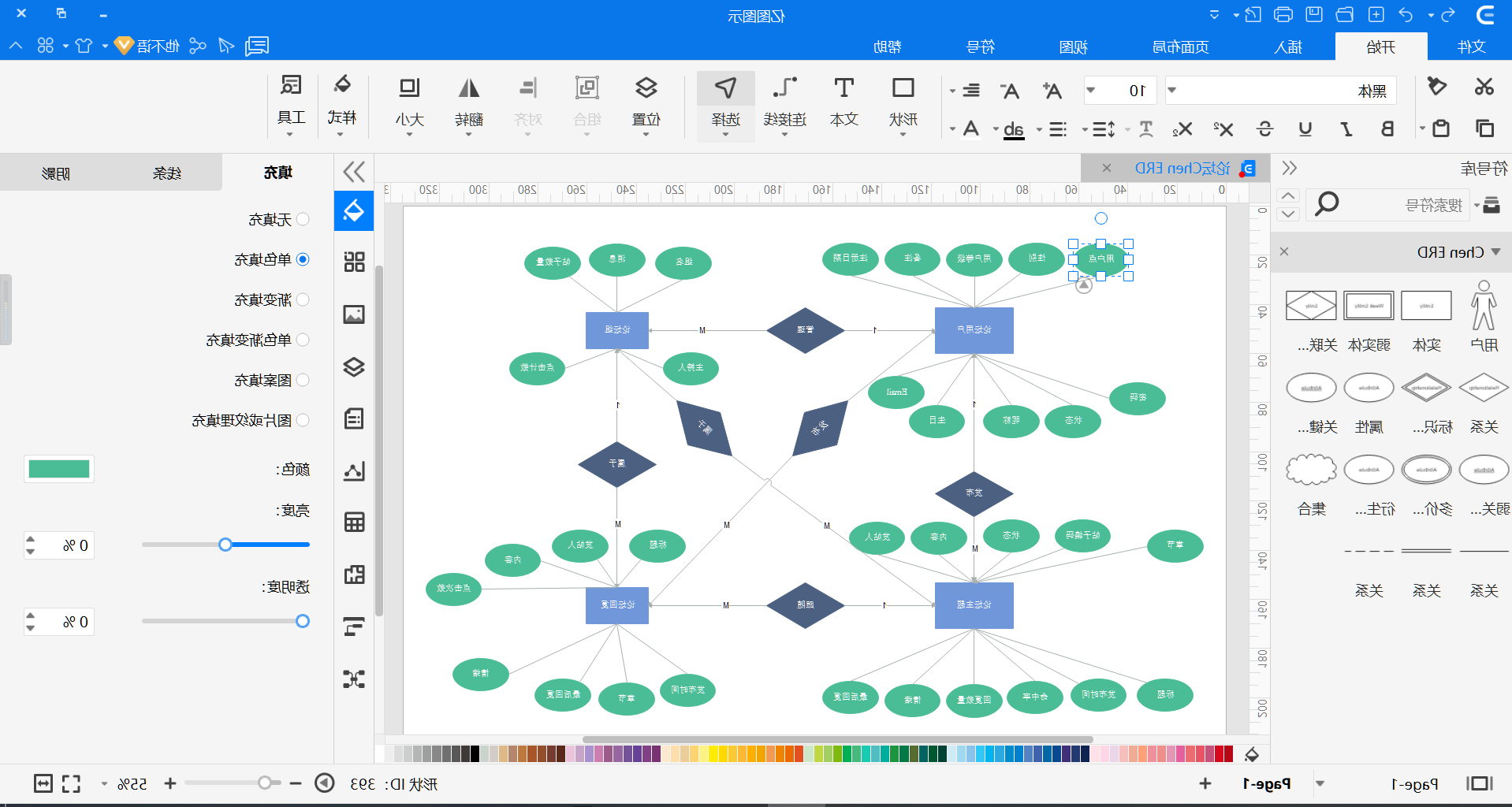Switch to the Shadow (阴影) properties tab
The width and height of the screenshot is (1512, 807).
(55, 173)
